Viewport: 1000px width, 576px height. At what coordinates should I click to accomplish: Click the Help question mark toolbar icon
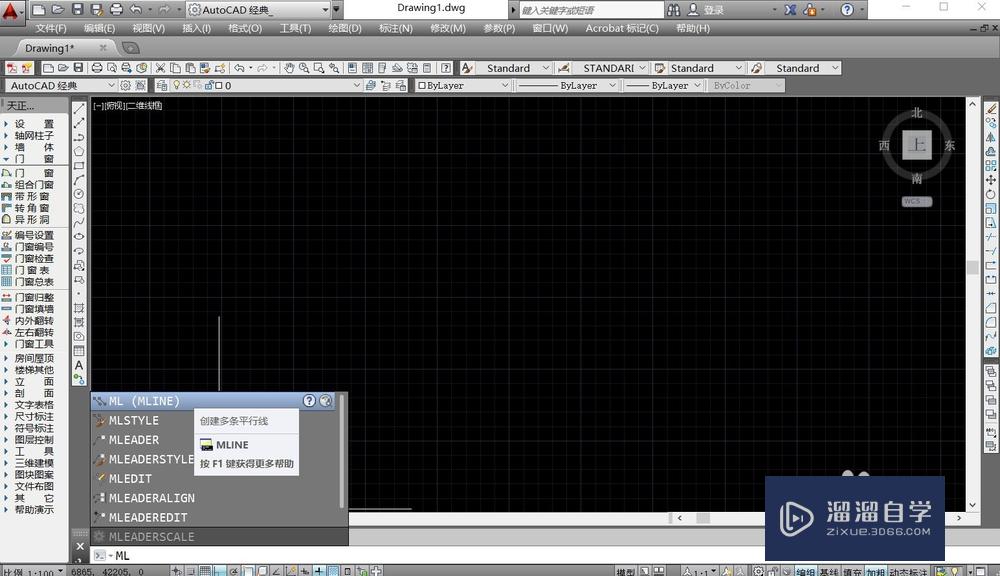coord(446,68)
